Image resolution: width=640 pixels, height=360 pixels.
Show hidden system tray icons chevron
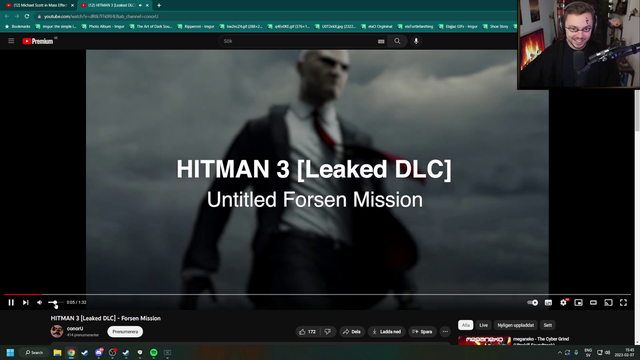[x=560, y=353]
